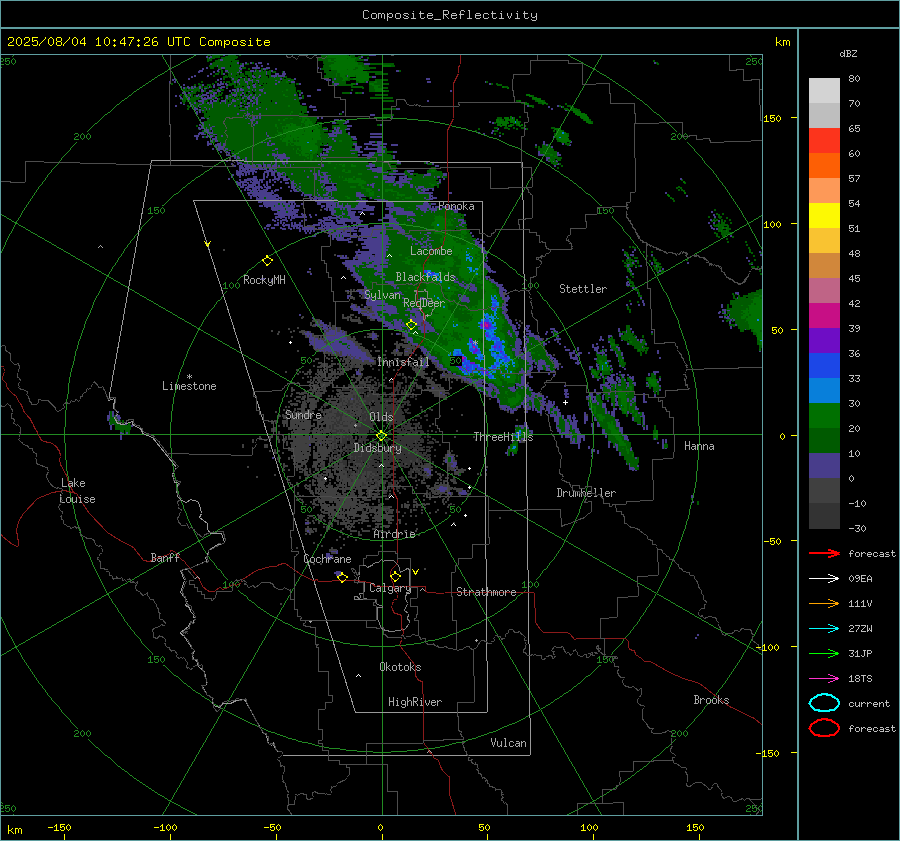Select the dark gray -30 dBZ swatch

[824, 516]
